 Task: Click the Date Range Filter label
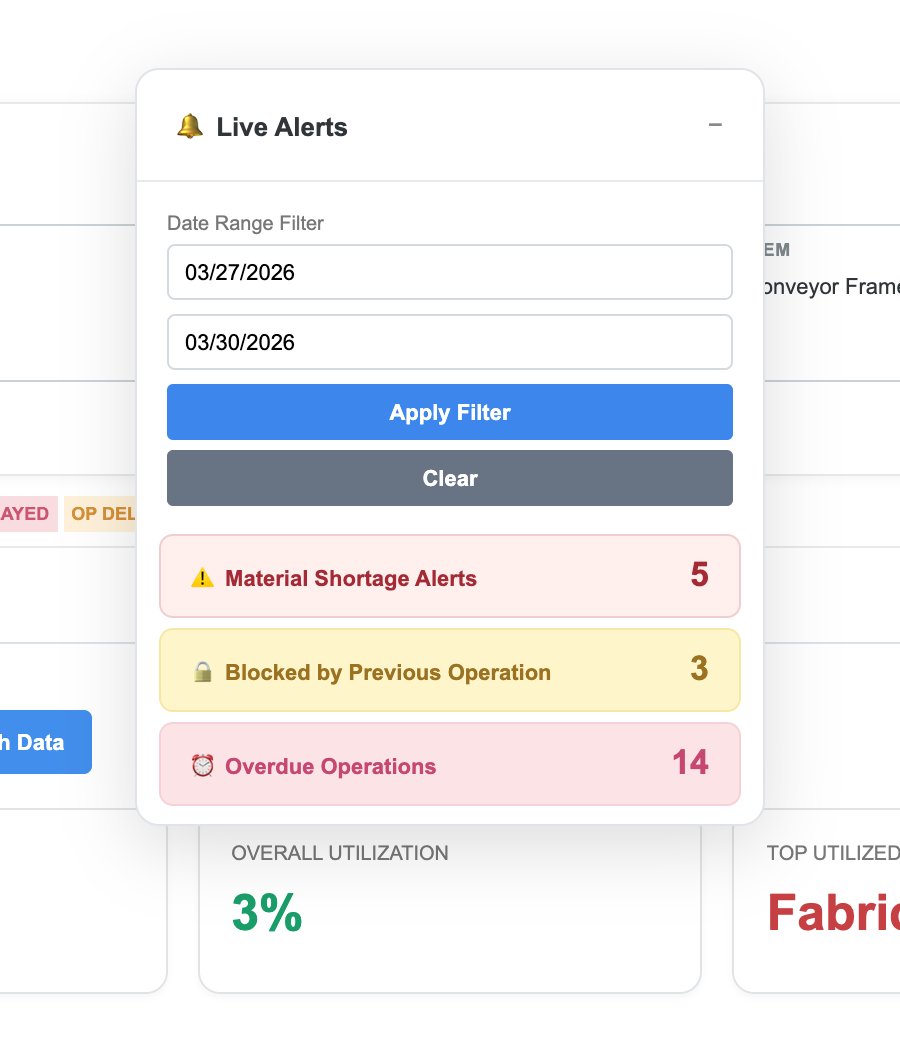pos(245,224)
